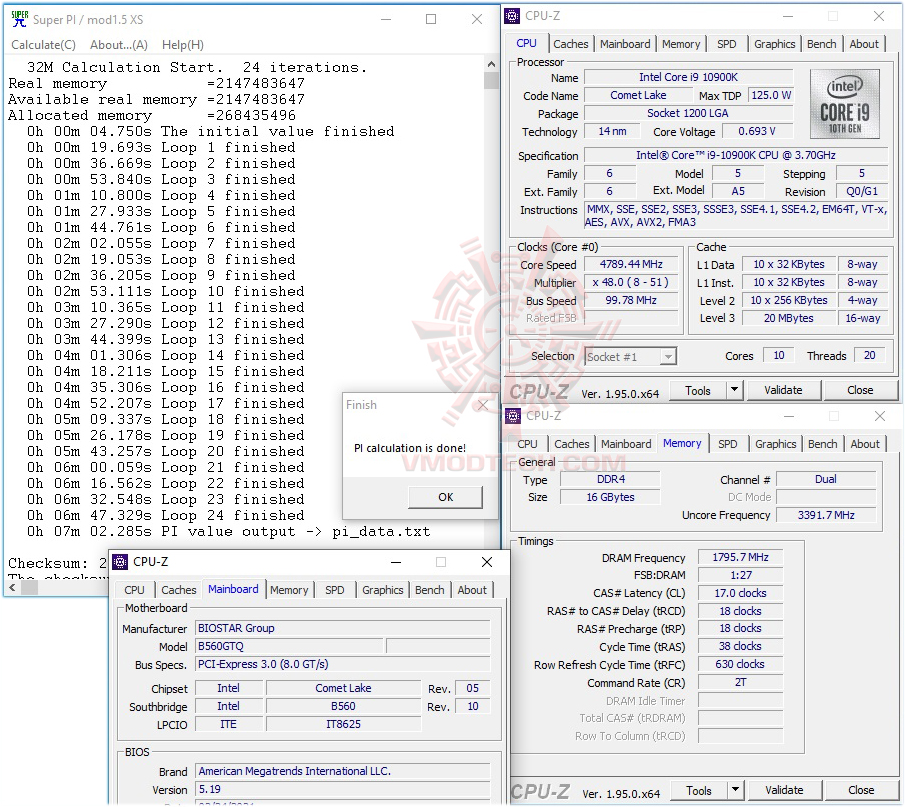
Task: Switch to Mainboard tab in top CPU-Z window
Action: click(625, 44)
